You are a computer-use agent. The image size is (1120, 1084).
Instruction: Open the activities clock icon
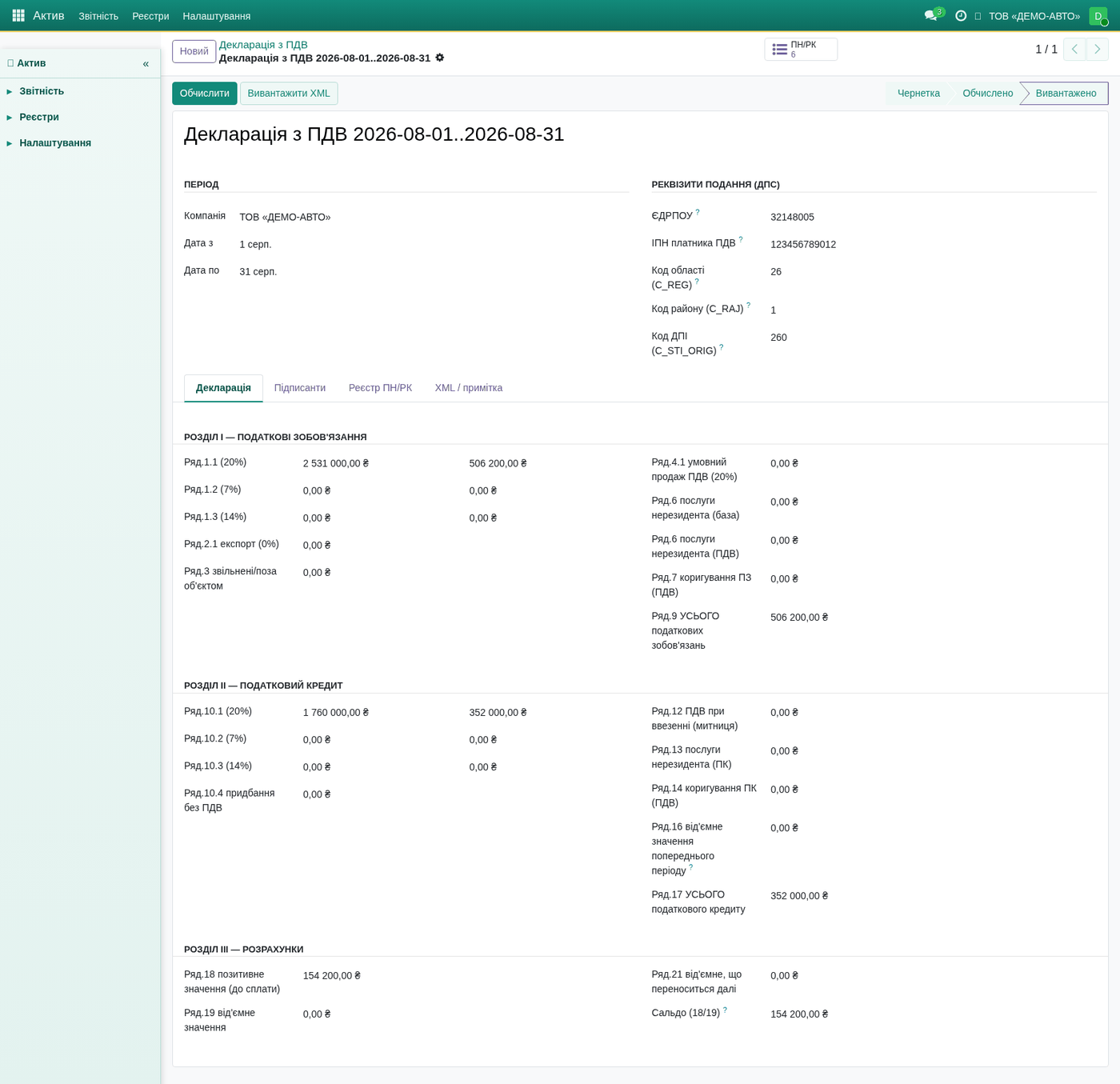961,15
